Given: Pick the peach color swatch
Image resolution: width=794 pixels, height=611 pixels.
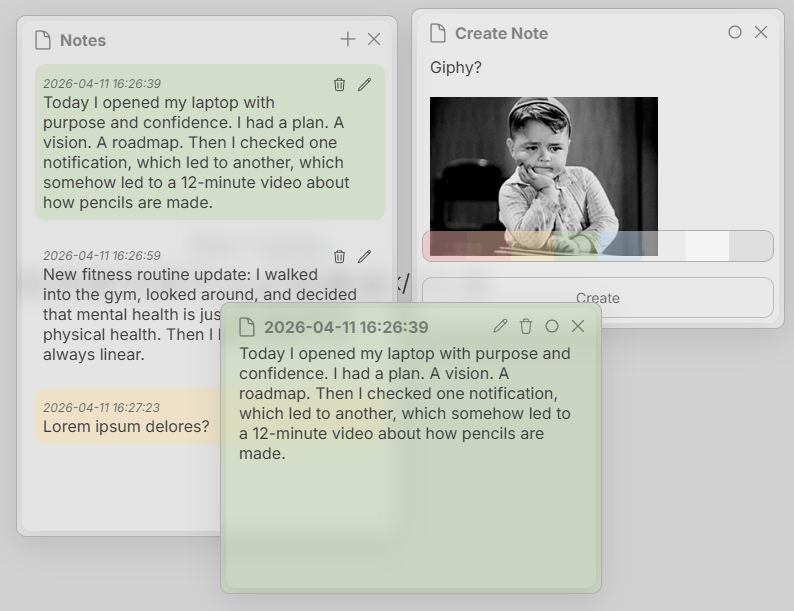Looking at the screenshot, I should [489, 246].
